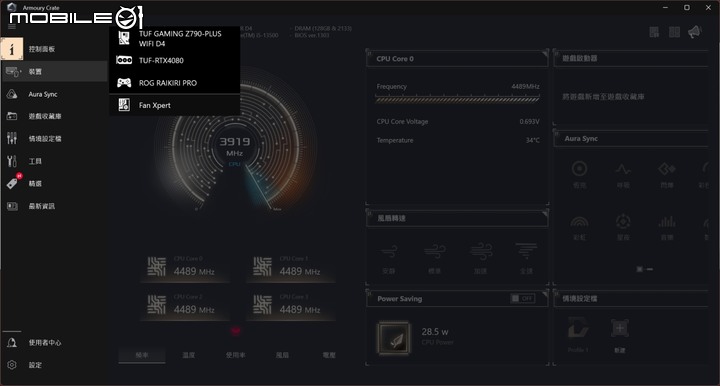Viewport: 720px width, 386px height.
Task: Click the TUF-RTX4080 graphics card icon
Action: click(124, 60)
